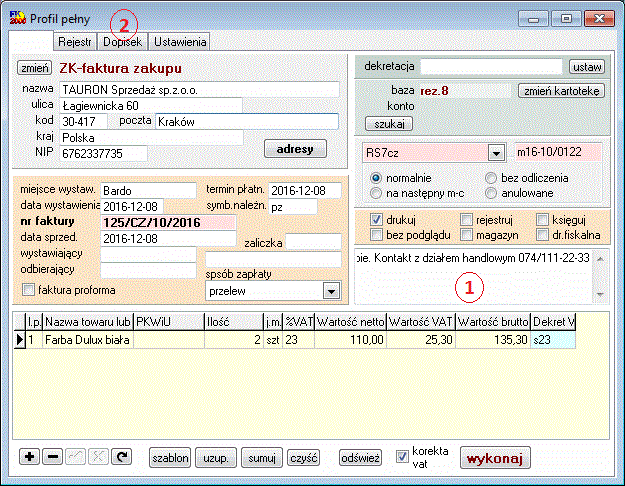Toggle the bez podglądu checkbox
625x486 pixels.
pyautogui.click(x=376, y=235)
